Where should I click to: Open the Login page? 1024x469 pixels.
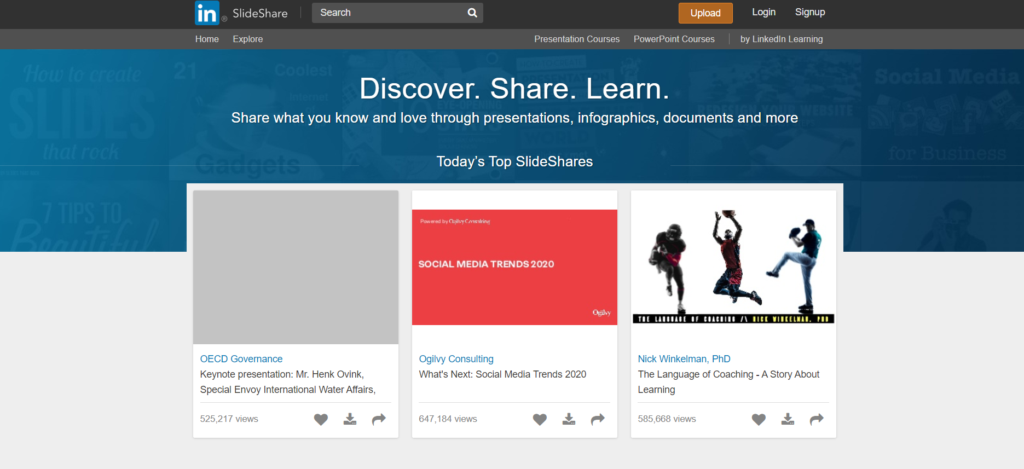(763, 12)
